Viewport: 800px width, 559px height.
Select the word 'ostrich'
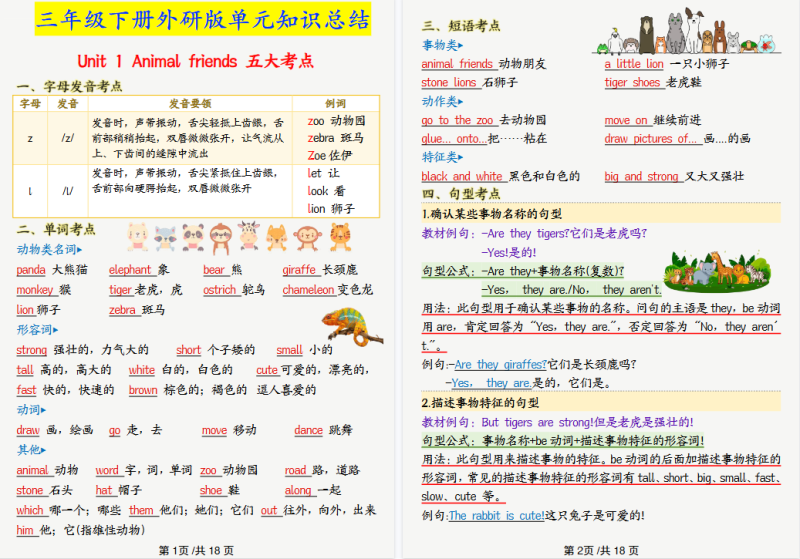click(219, 290)
